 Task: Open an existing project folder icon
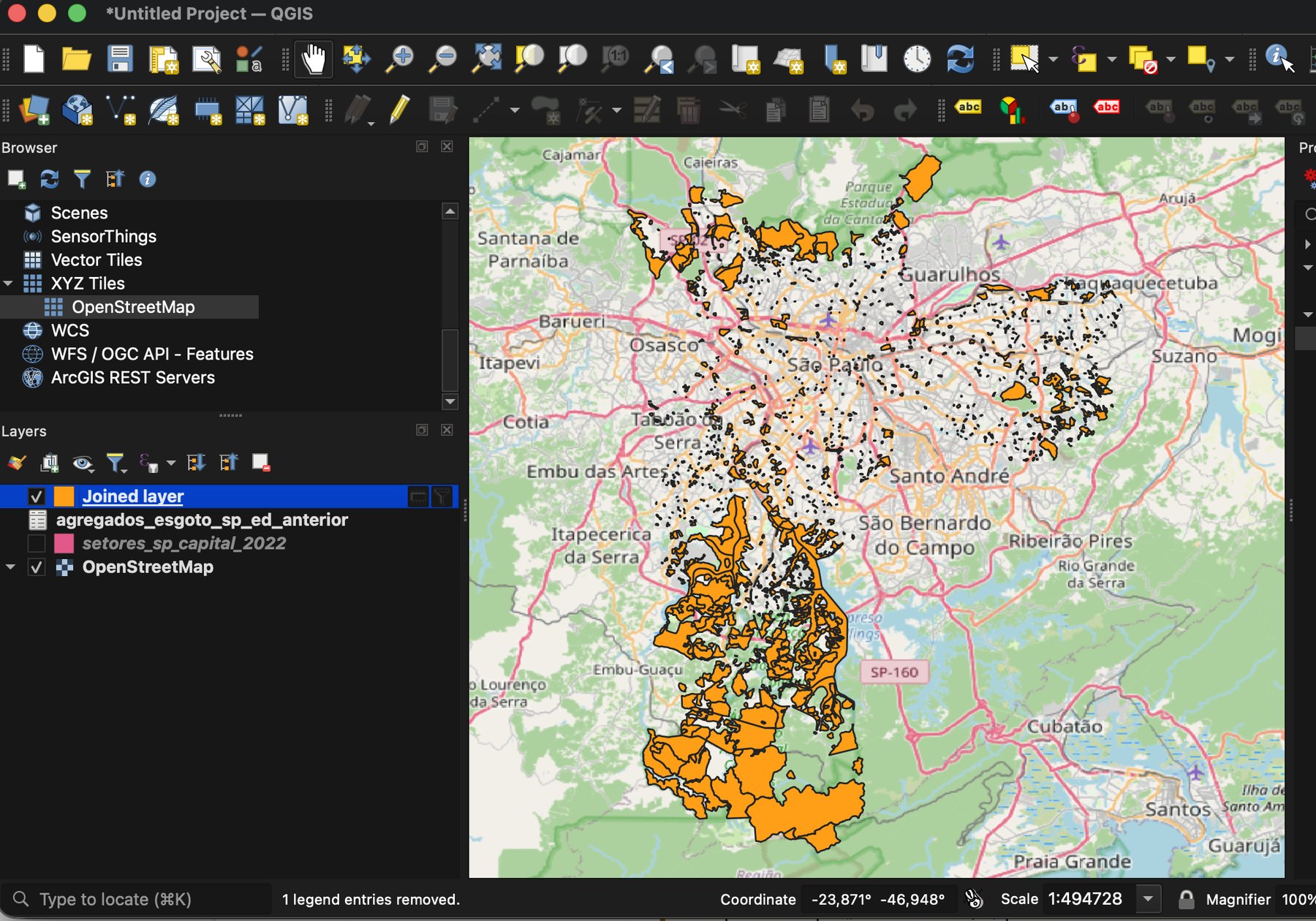(76, 58)
